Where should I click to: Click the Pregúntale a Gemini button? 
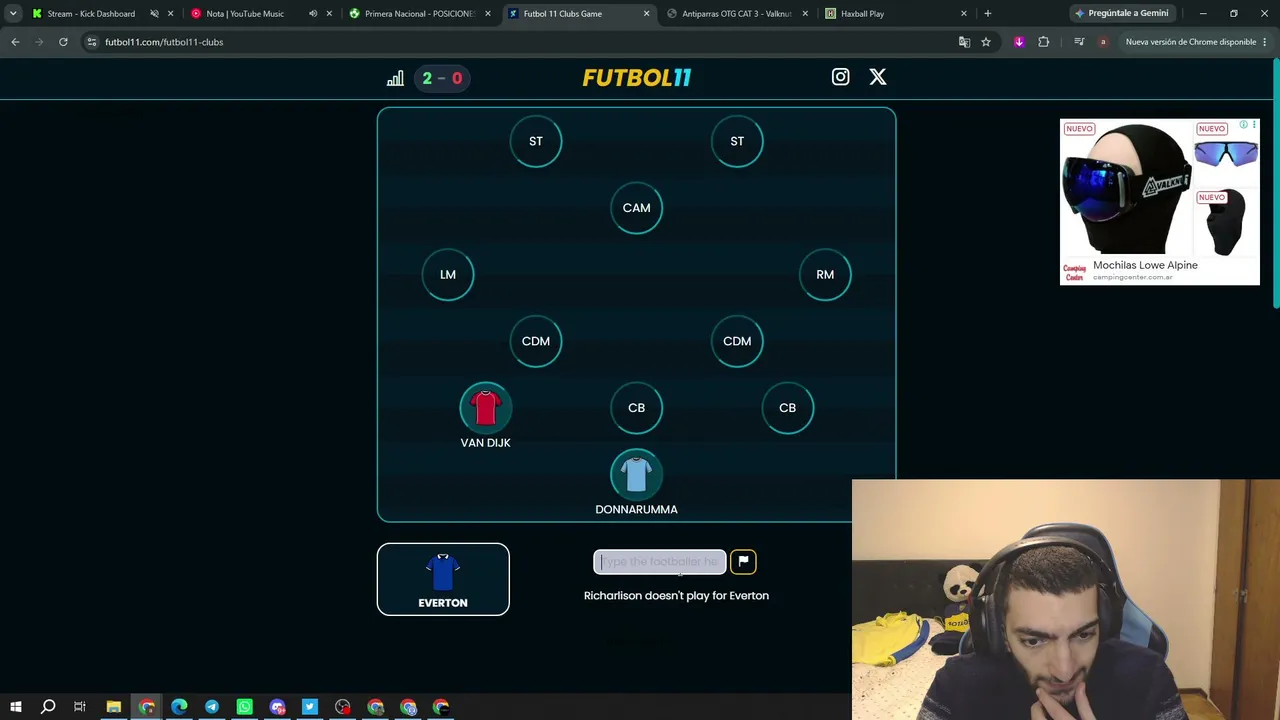[1121, 14]
